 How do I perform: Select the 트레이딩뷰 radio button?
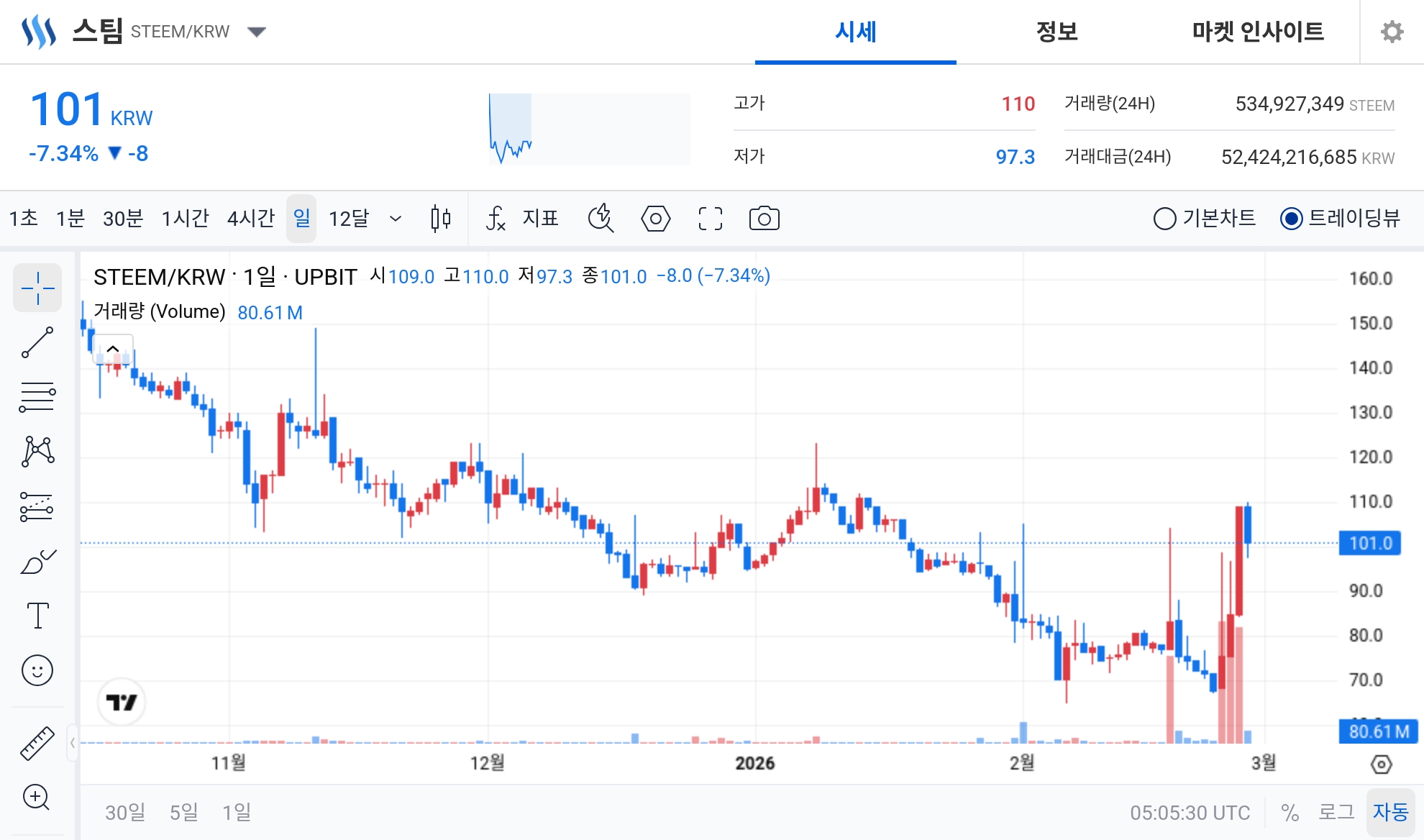click(x=1291, y=218)
